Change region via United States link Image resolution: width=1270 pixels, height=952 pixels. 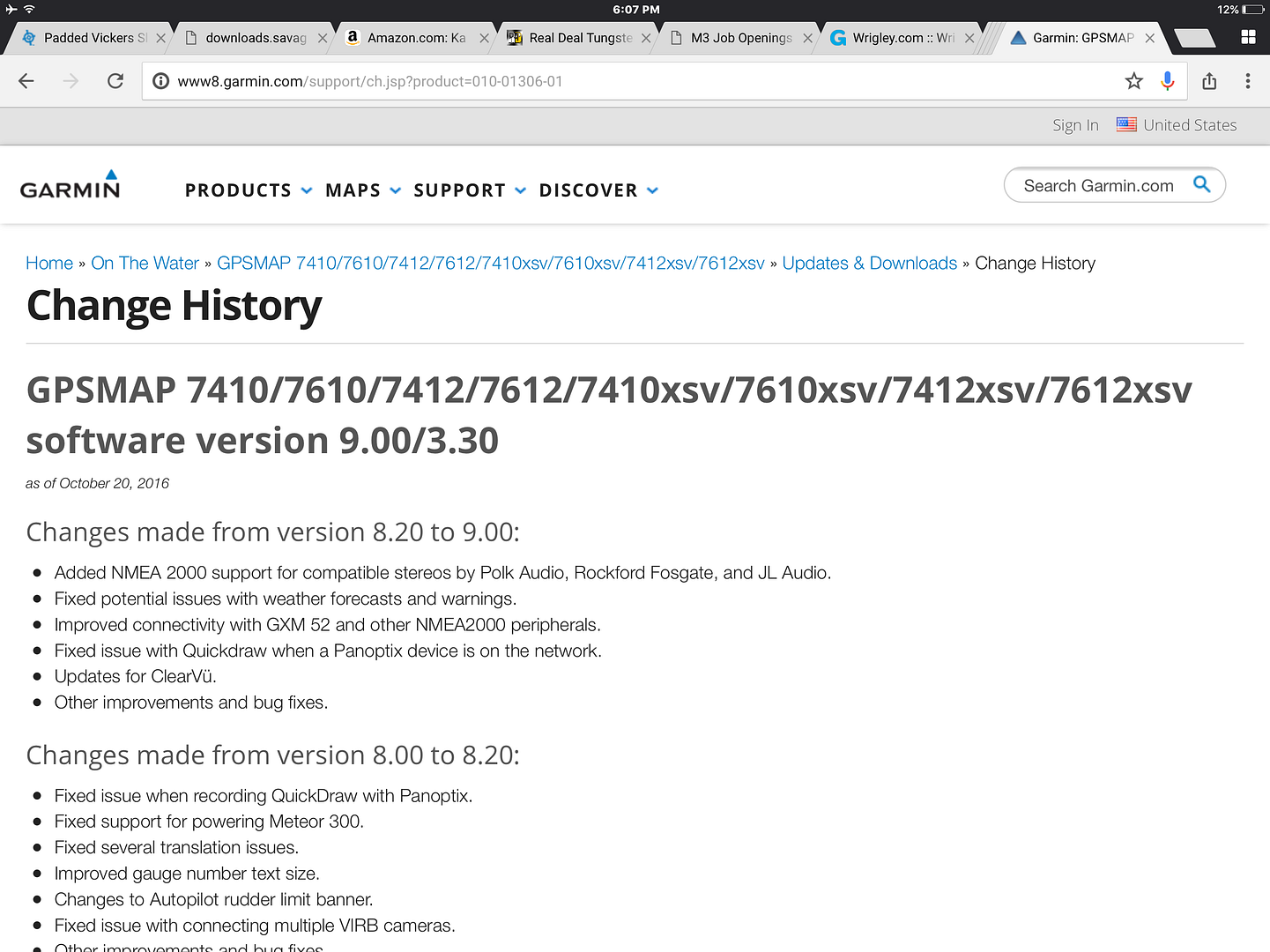(x=1190, y=125)
